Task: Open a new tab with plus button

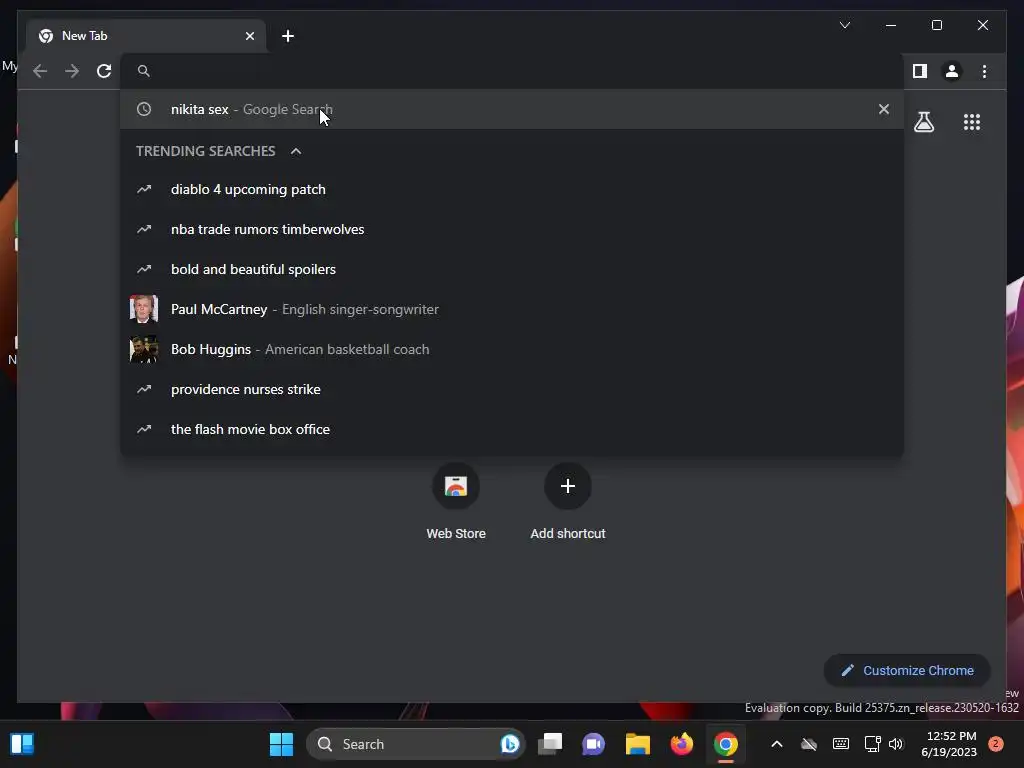Action: click(288, 36)
